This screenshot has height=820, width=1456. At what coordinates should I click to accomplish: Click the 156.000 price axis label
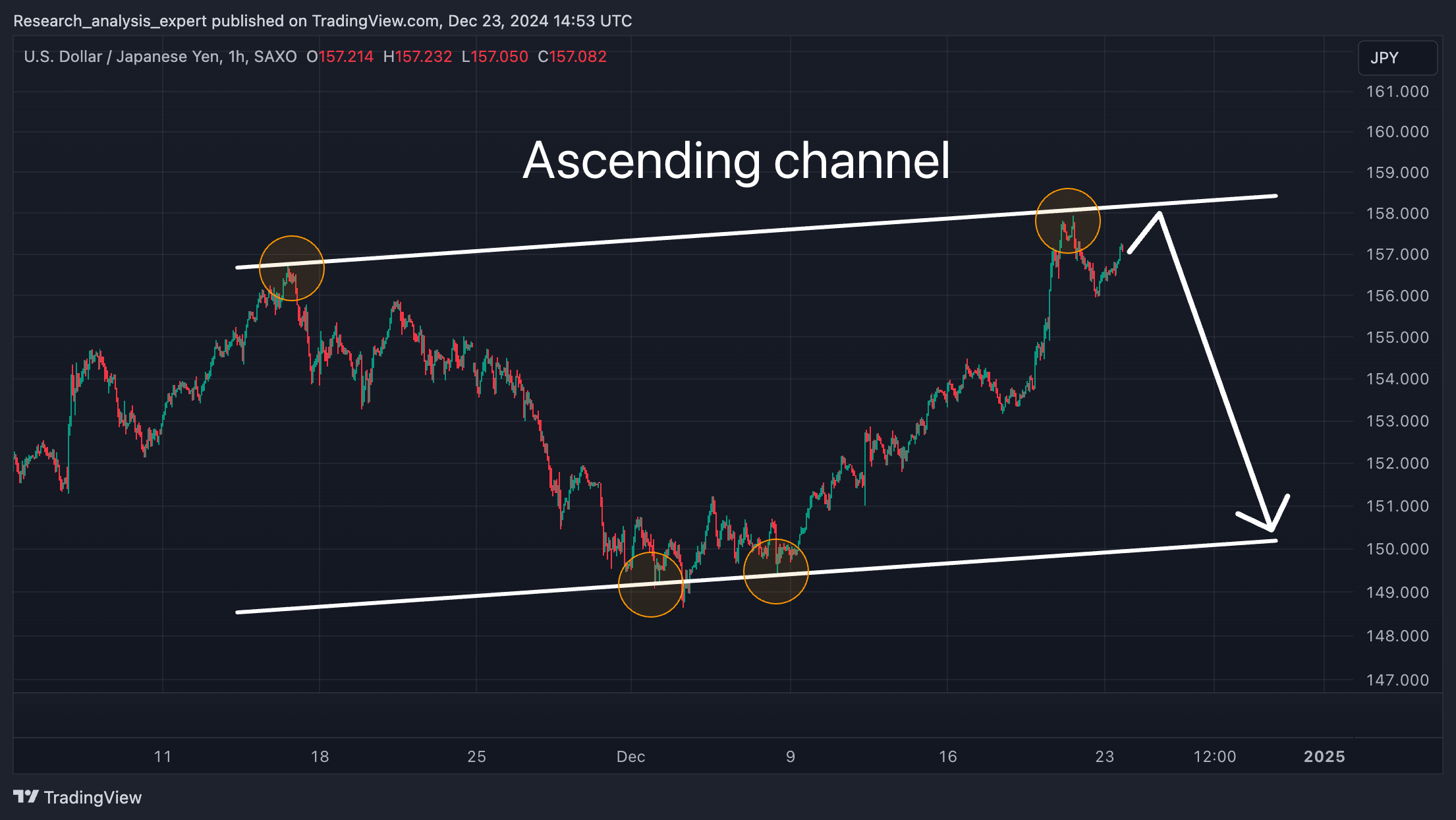1397,296
